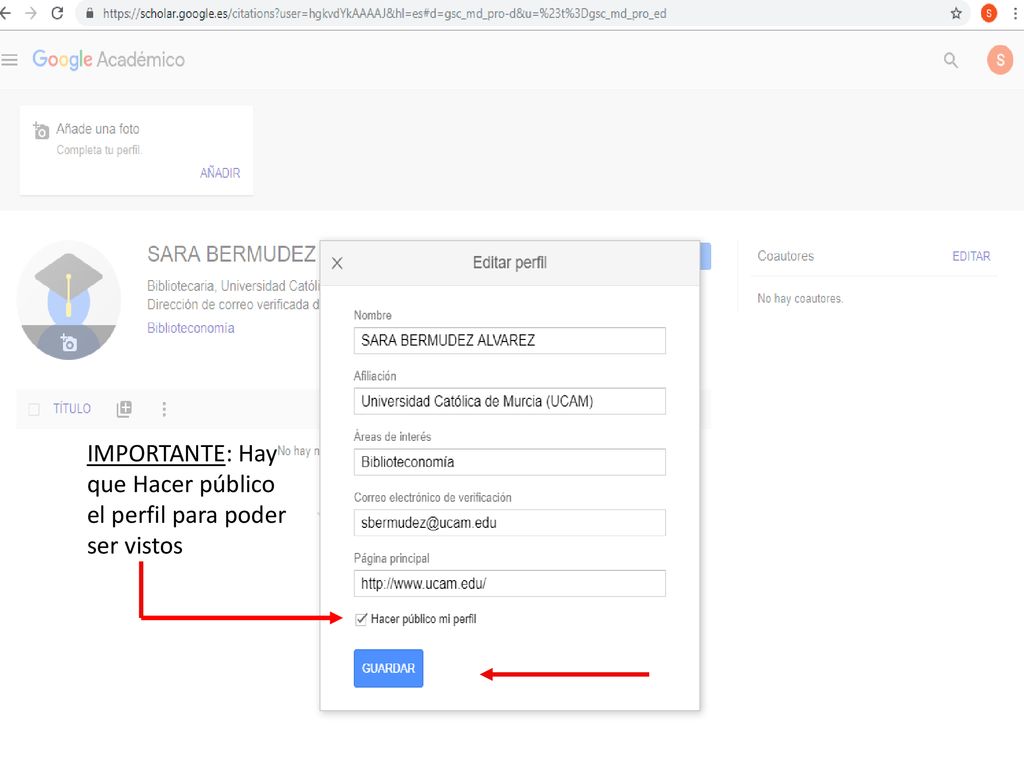1024x768 pixels.
Task: Open the three-dot options near TÍTULO
Action: click(164, 409)
